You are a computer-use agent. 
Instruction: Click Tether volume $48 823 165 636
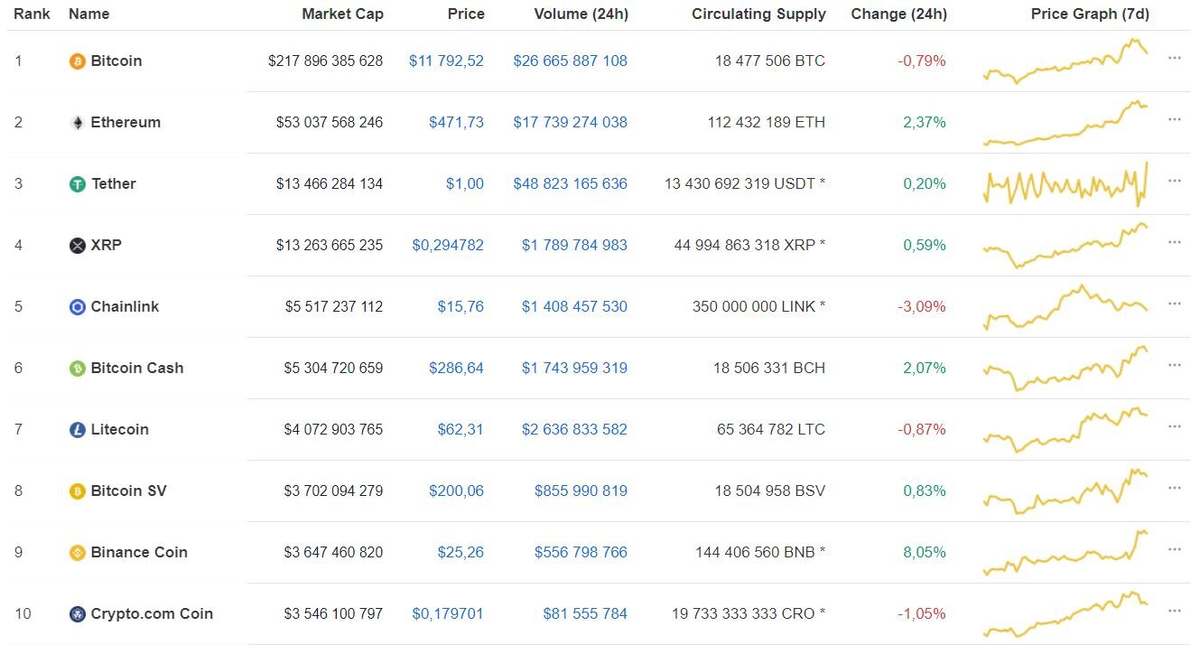(x=570, y=184)
